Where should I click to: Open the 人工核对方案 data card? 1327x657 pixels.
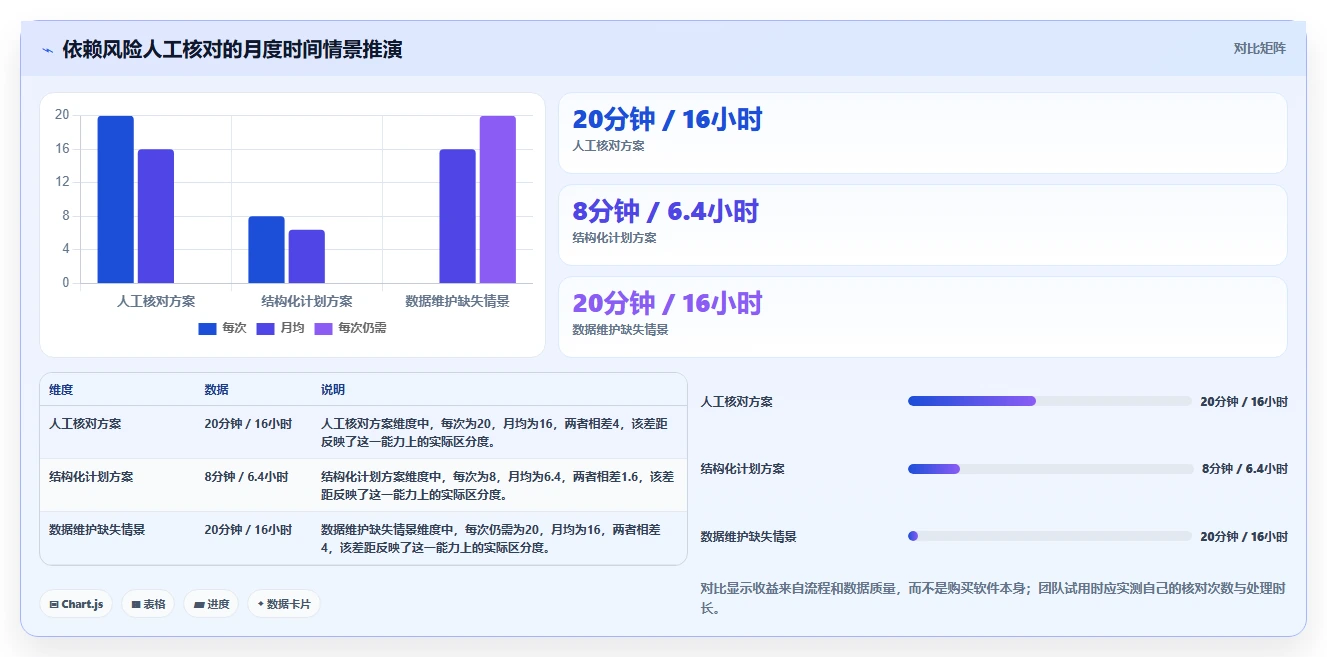click(922, 133)
